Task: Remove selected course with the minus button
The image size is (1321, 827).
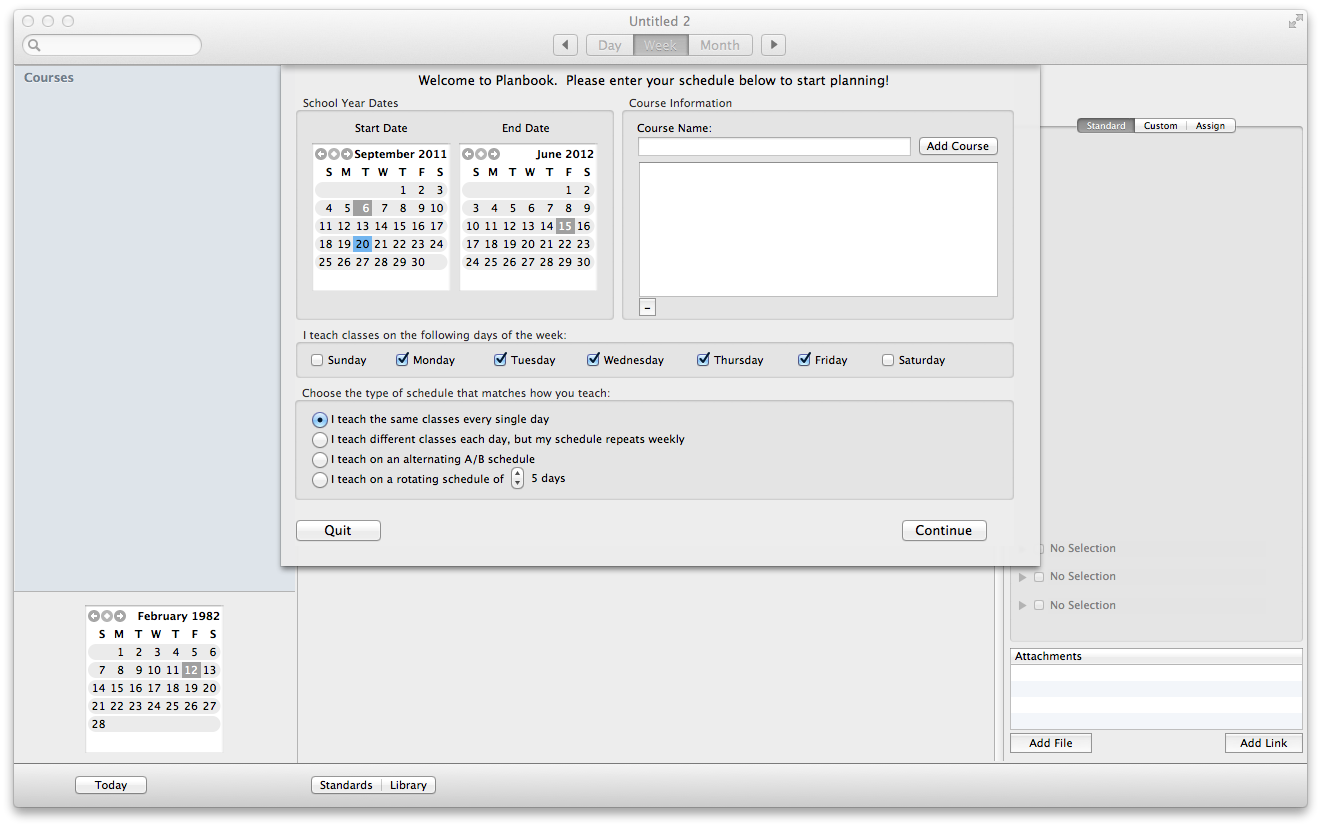Action: 647,308
